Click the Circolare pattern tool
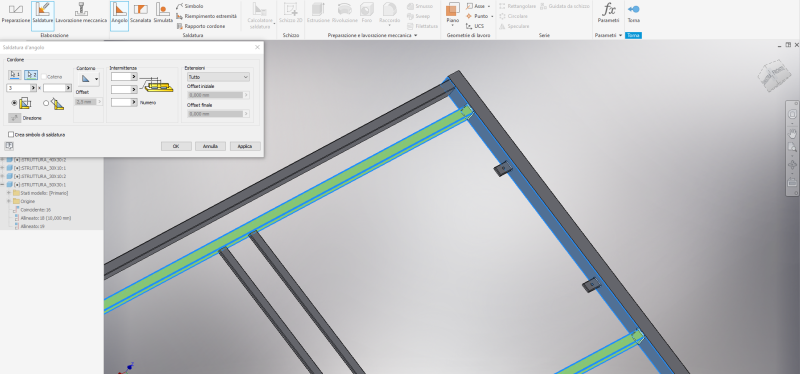 click(x=513, y=16)
